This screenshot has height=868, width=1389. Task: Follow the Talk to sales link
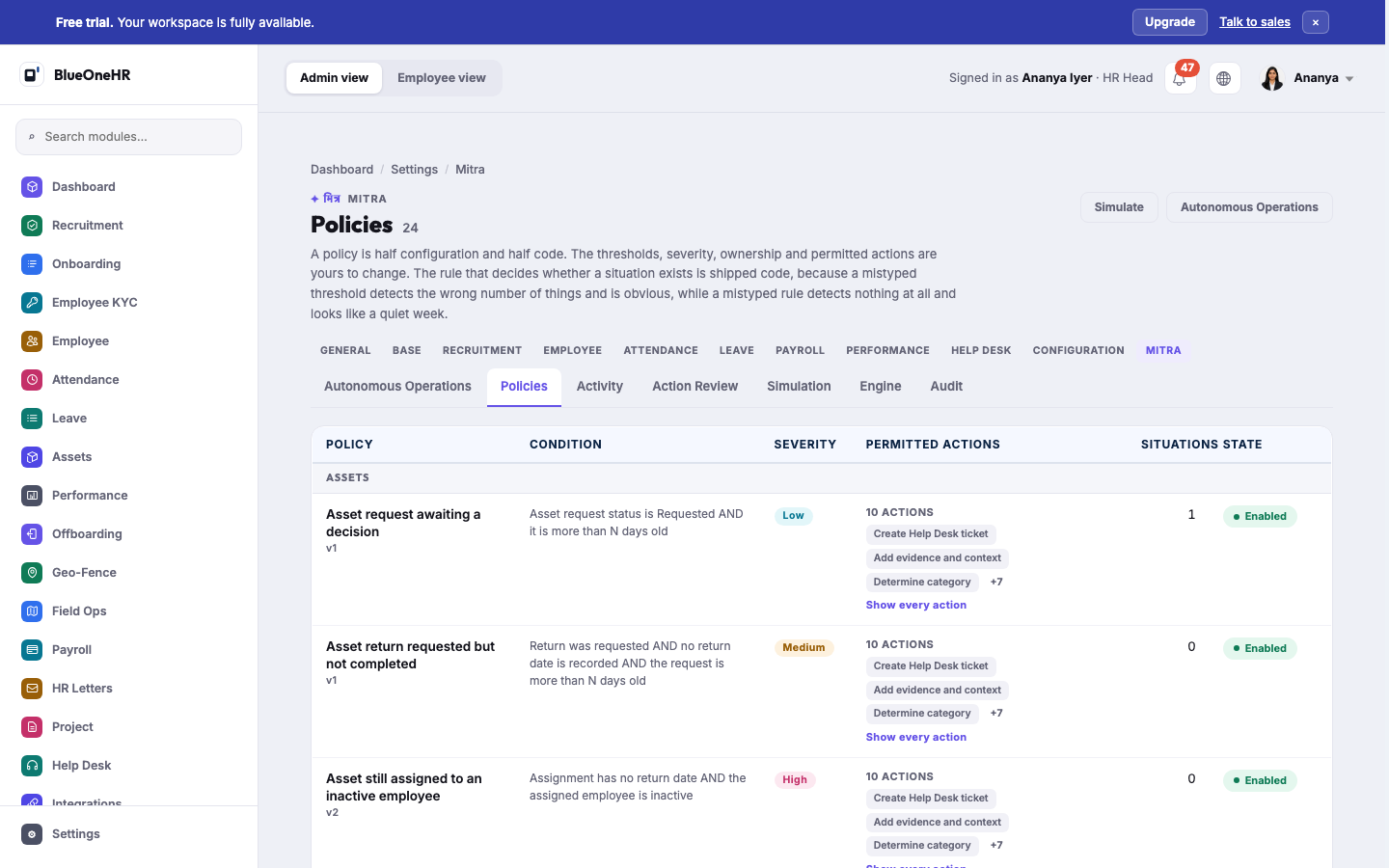pos(1254,22)
